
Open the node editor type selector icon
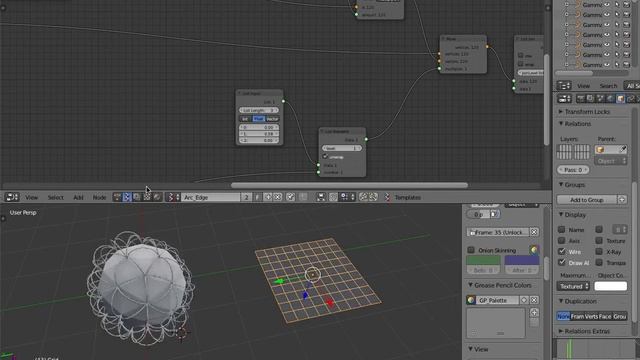[12, 197]
